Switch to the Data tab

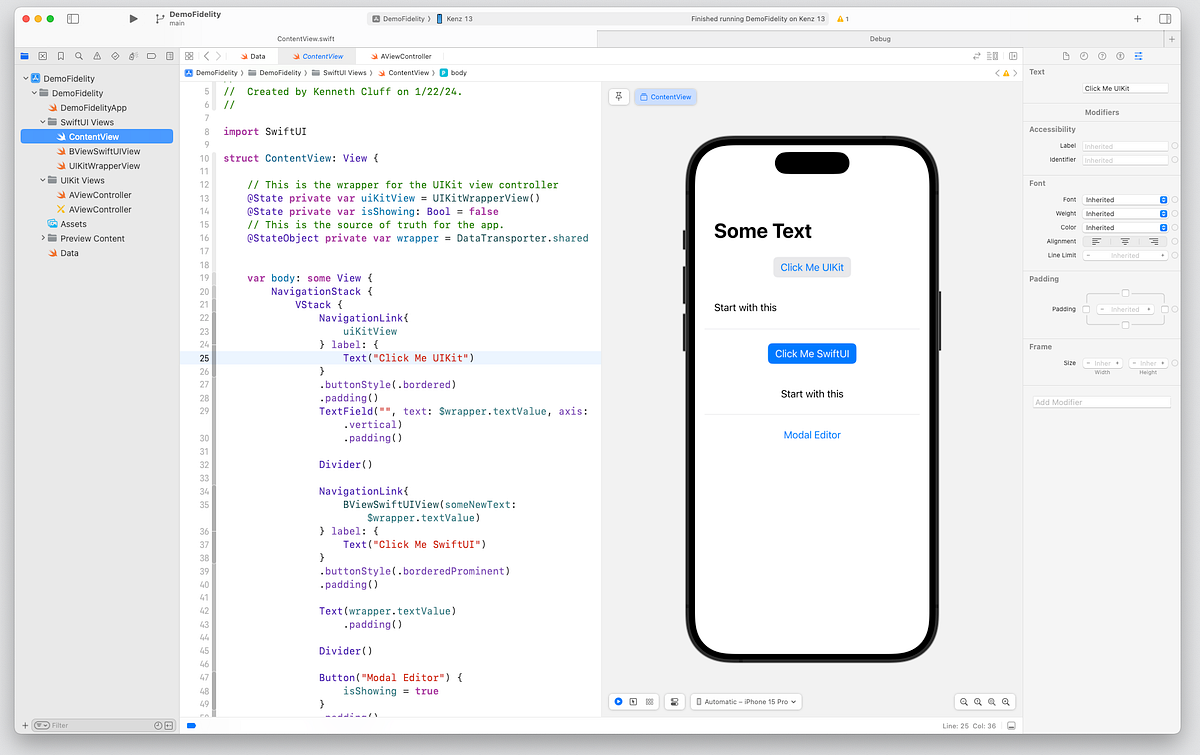pyautogui.click(x=254, y=56)
